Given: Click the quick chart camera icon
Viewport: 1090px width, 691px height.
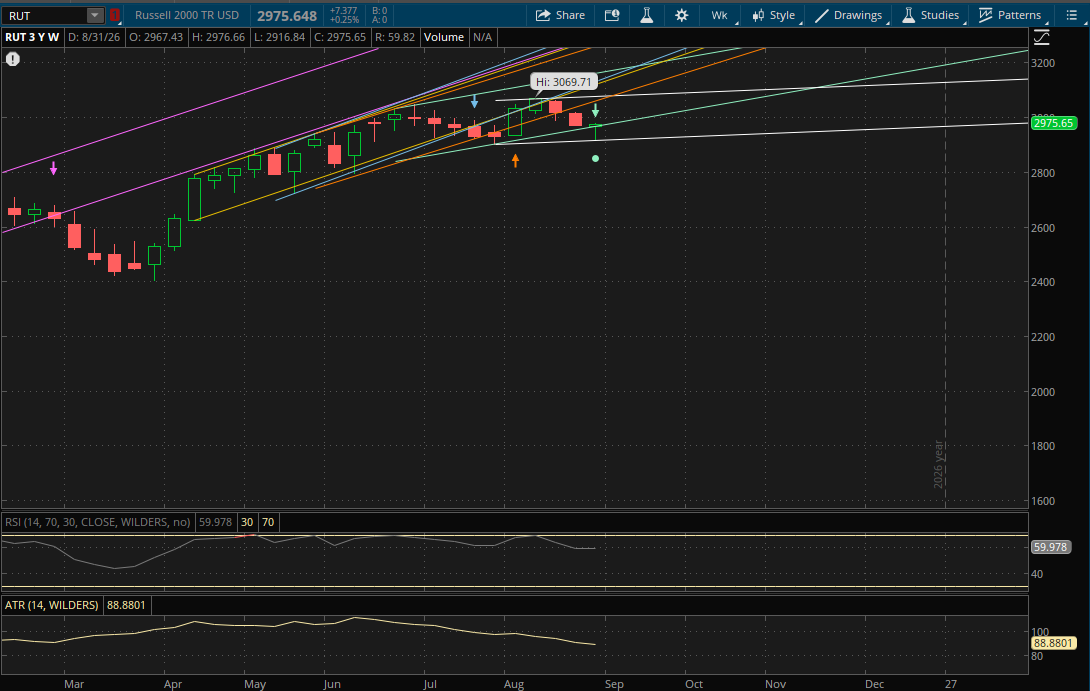Looking at the screenshot, I should click(612, 15).
